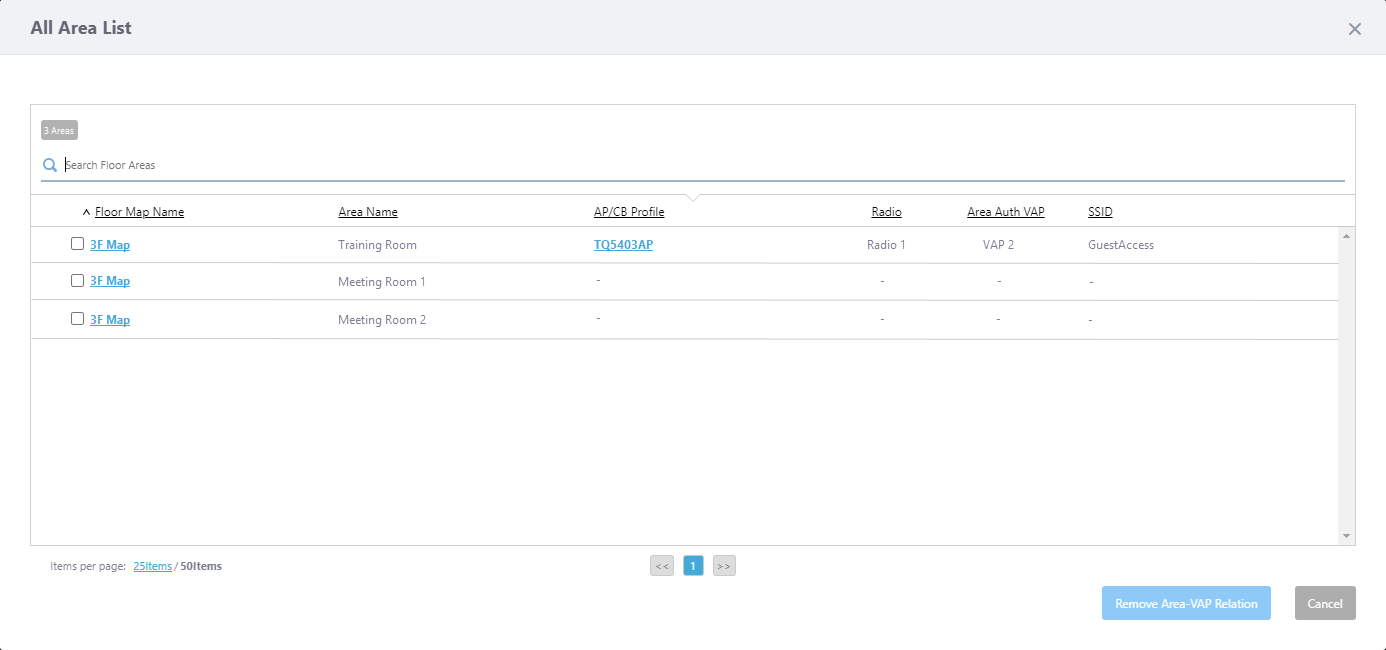Click the Cancel button
This screenshot has height=650, width=1386.
point(1325,604)
